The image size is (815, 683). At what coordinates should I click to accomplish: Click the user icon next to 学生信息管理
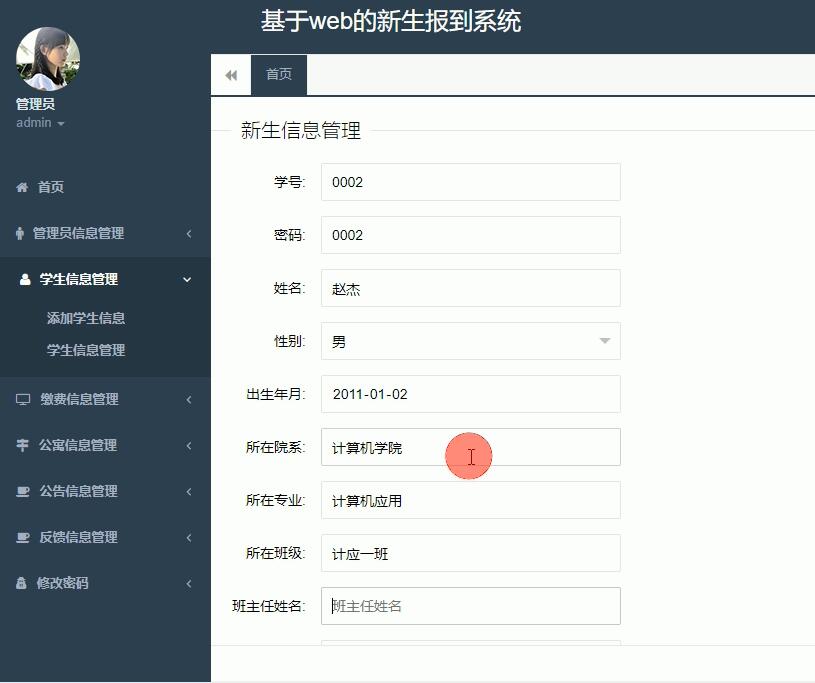coord(22,279)
